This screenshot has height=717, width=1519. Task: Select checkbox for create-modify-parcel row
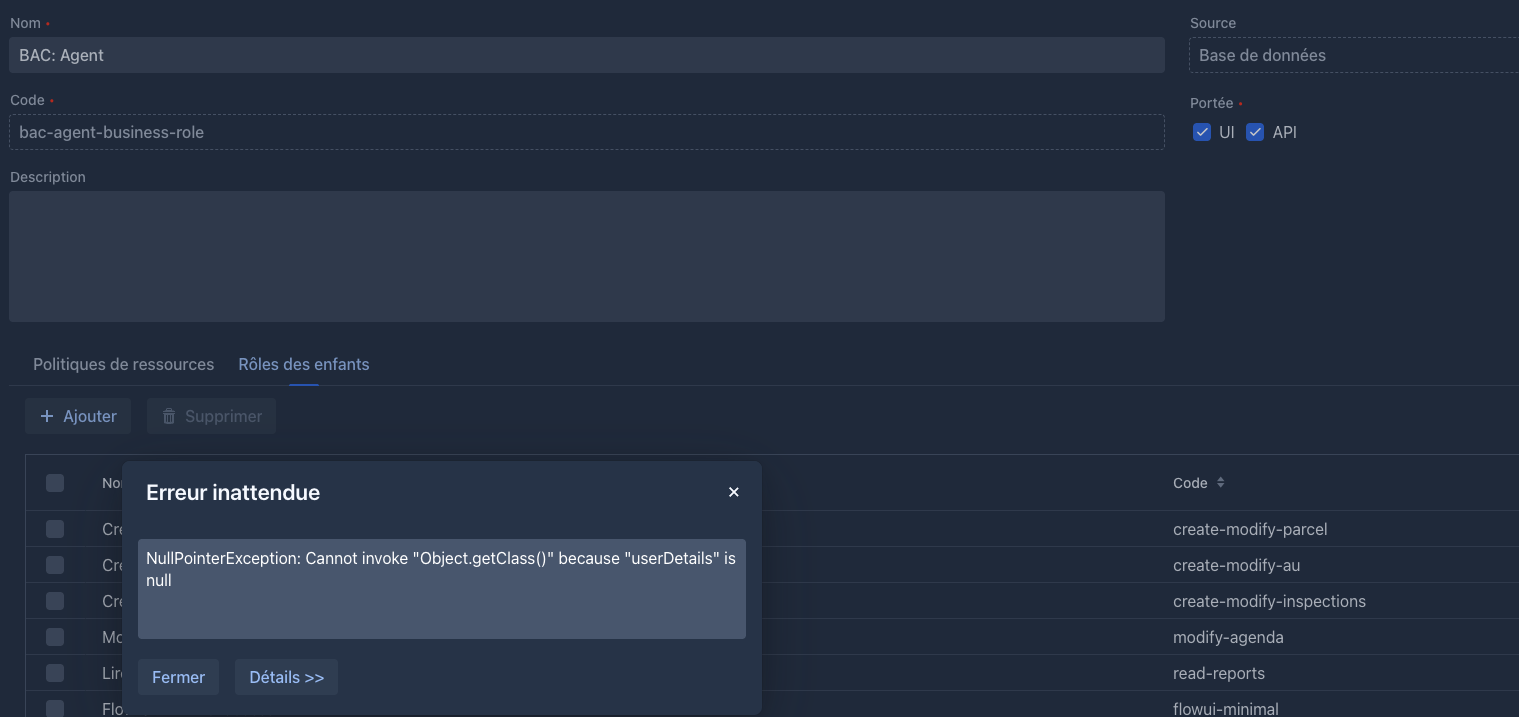[55, 529]
